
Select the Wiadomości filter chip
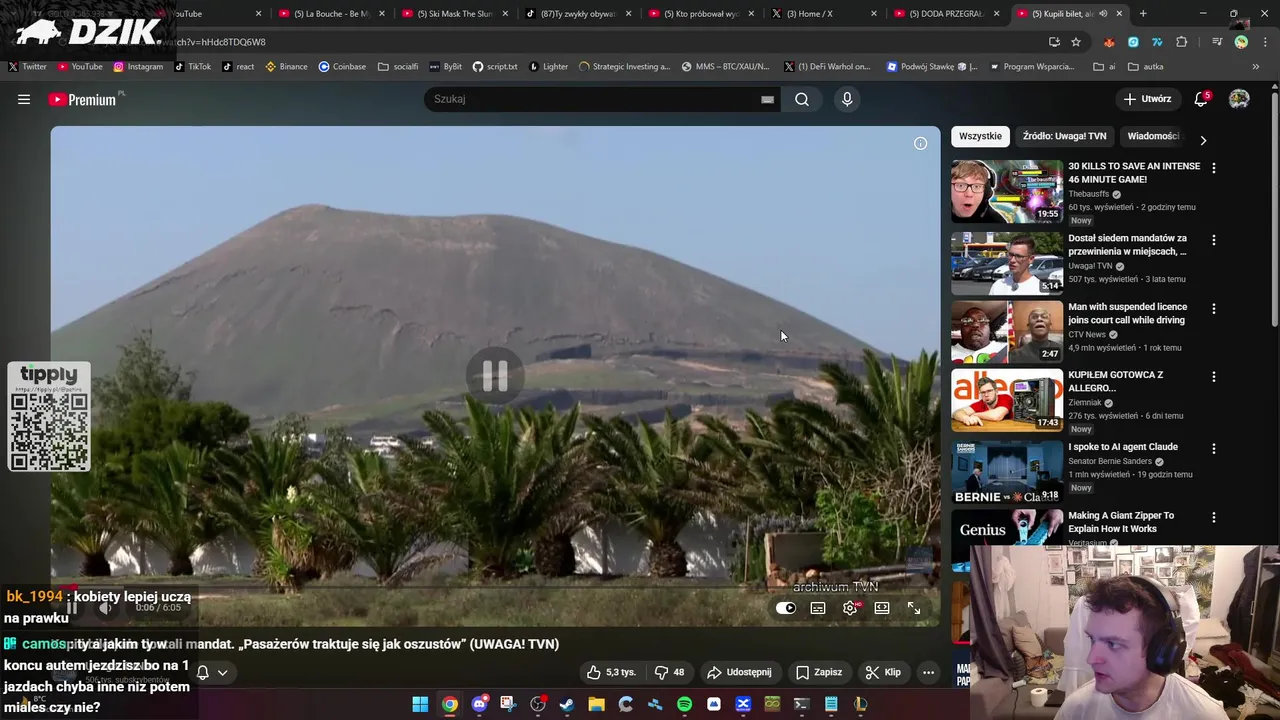[1153, 136]
